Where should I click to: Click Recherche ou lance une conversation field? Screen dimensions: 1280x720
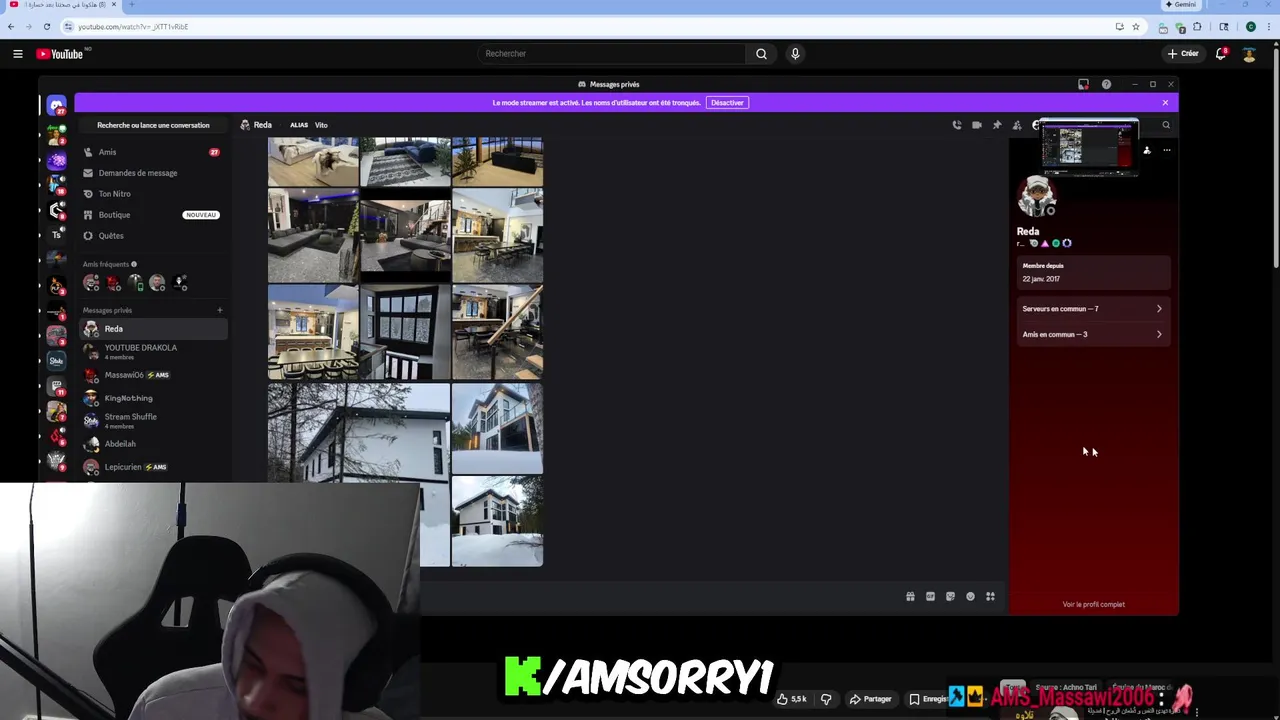[153, 125]
